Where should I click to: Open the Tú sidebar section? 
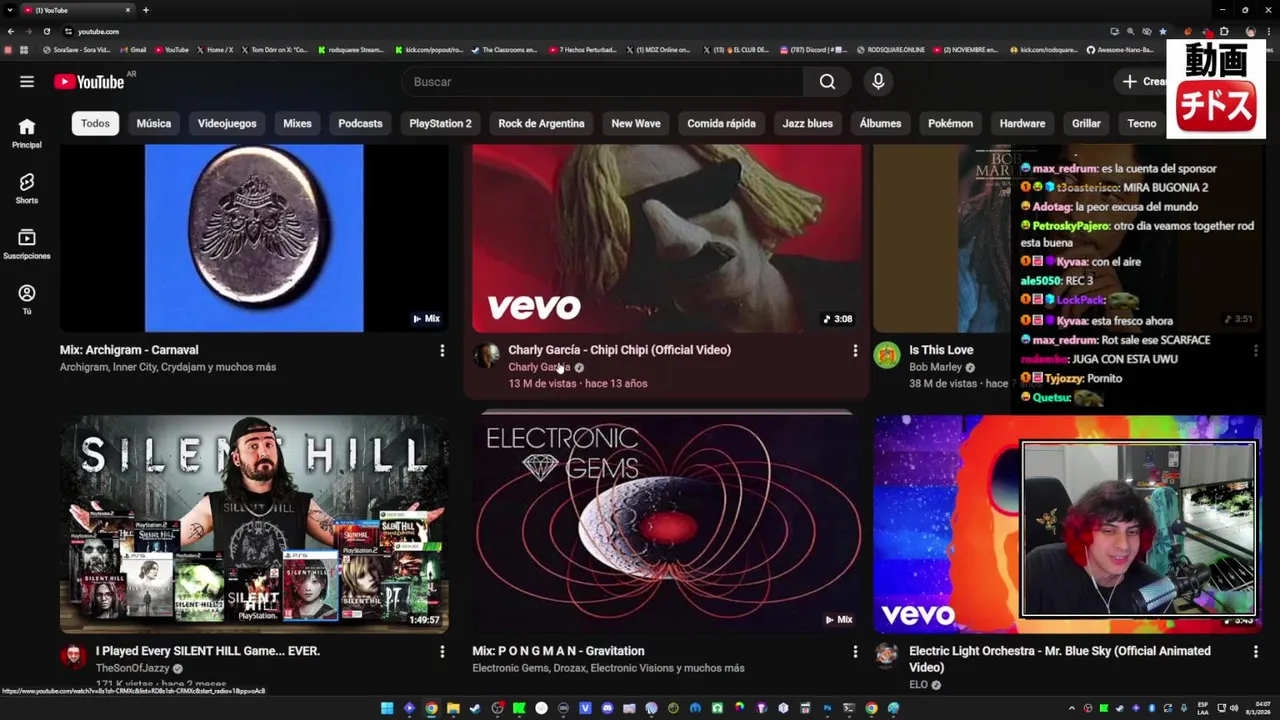coord(27,299)
